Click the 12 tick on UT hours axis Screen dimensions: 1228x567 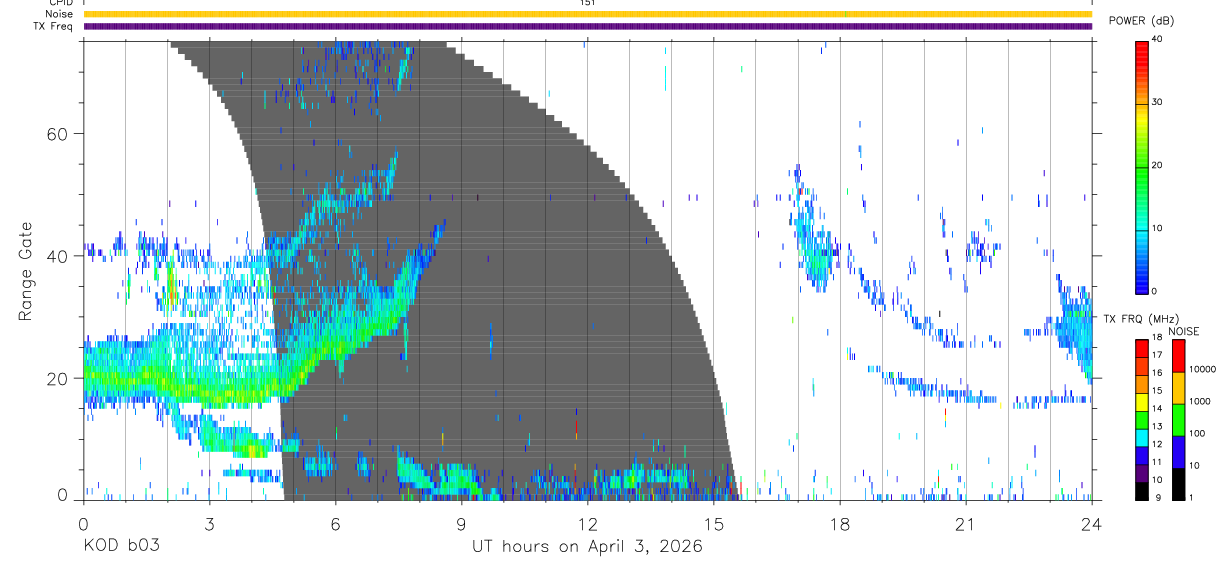(587, 524)
